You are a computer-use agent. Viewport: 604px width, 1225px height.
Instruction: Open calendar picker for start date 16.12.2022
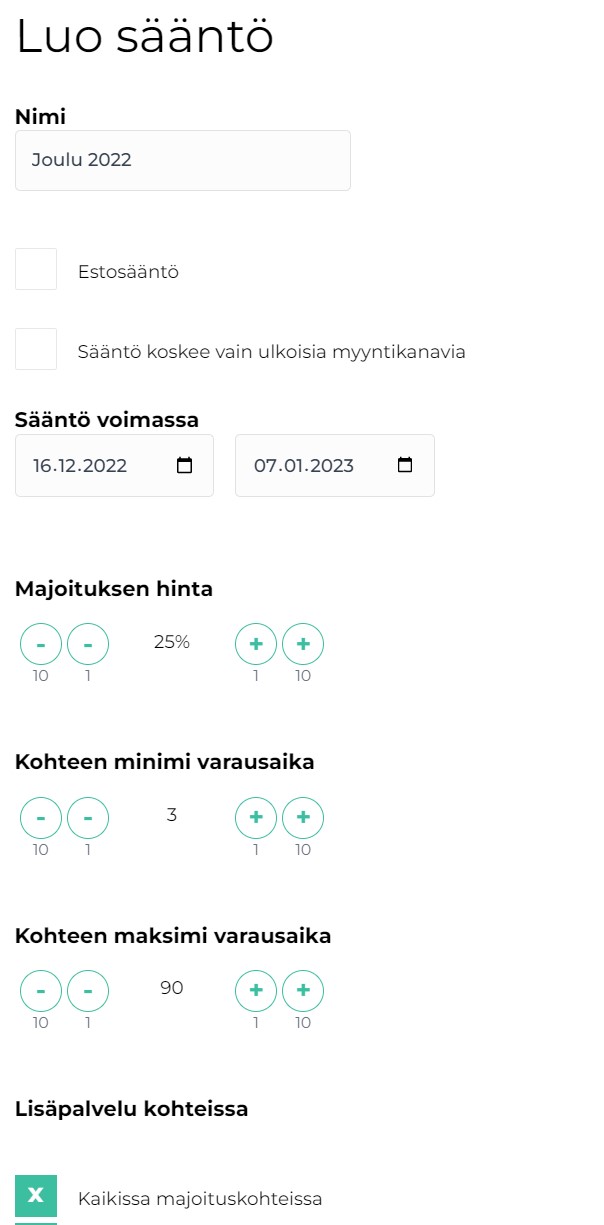pos(184,466)
